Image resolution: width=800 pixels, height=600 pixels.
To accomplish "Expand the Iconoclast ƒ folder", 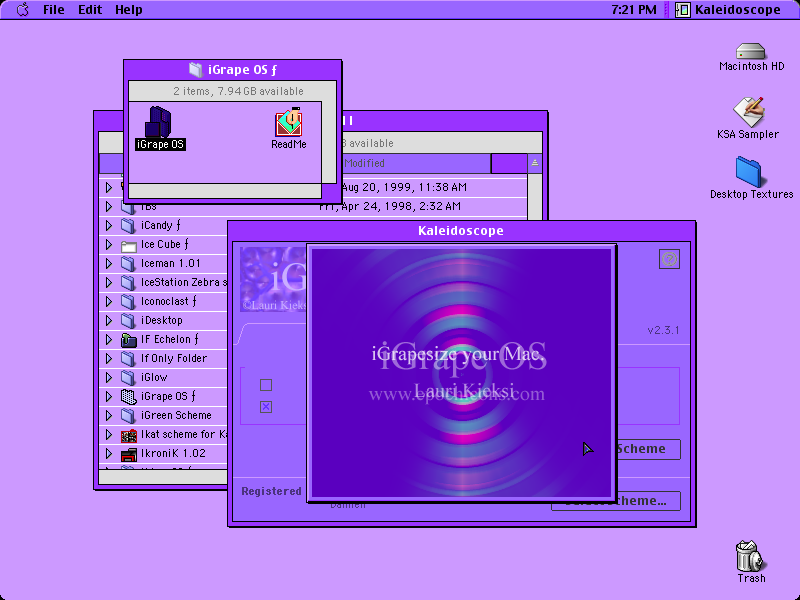I will point(109,302).
